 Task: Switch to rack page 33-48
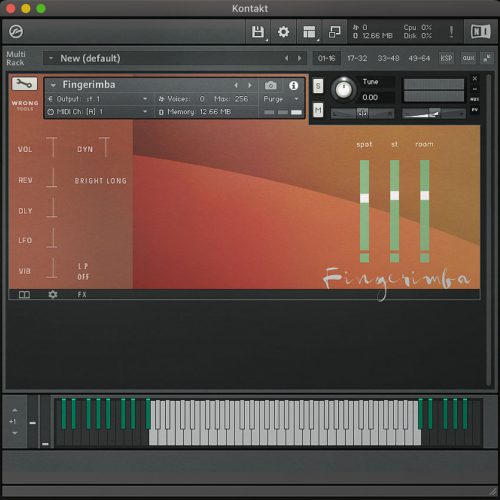click(x=388, y=58)
